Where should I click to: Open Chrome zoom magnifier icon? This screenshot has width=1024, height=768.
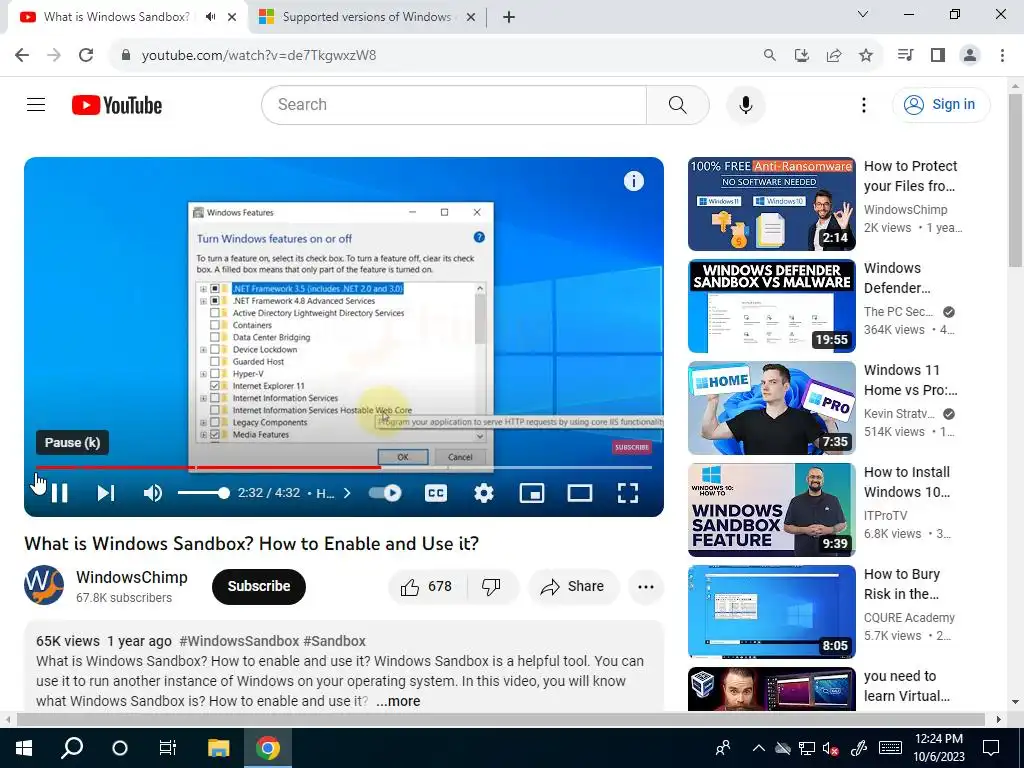(770, 55)
